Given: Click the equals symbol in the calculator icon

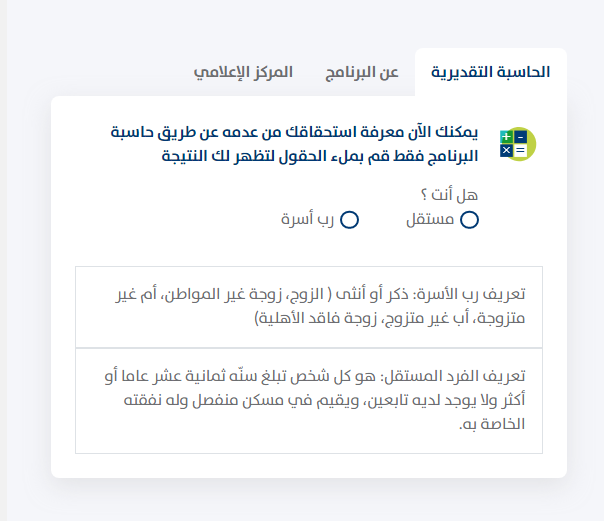Looking at the screenshot, I should pyautogui.click(x=519, y=150).
